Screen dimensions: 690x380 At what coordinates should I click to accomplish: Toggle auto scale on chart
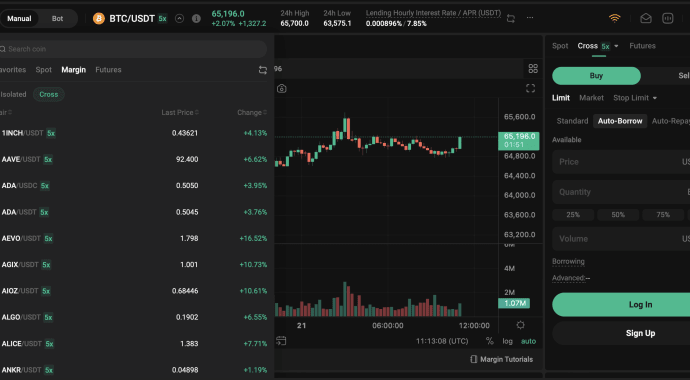(x=529, y=341)
